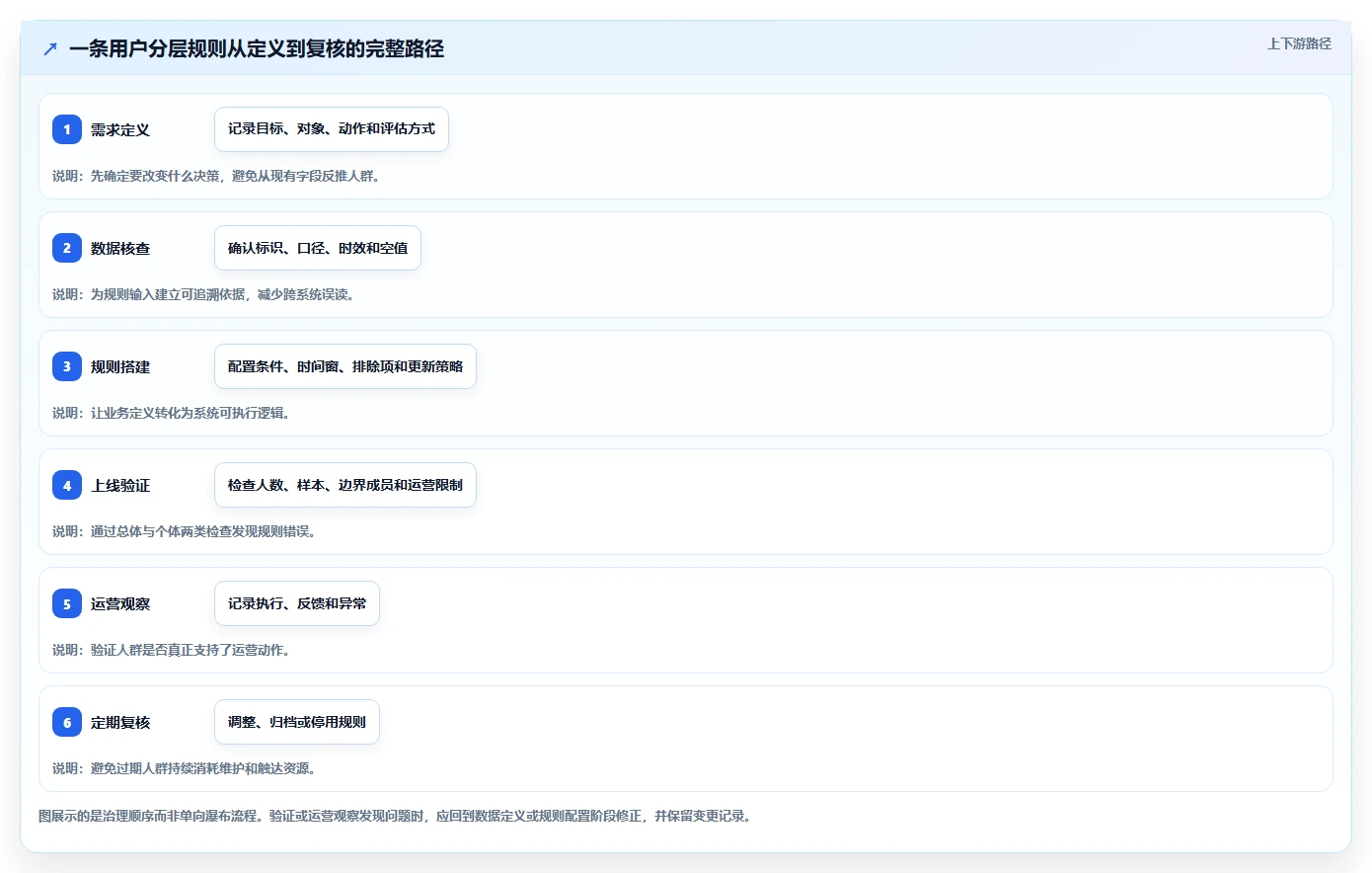Click the note 为规则输入建立可追溯依据
Screen dimensions: 1372x873
(168, 294)
